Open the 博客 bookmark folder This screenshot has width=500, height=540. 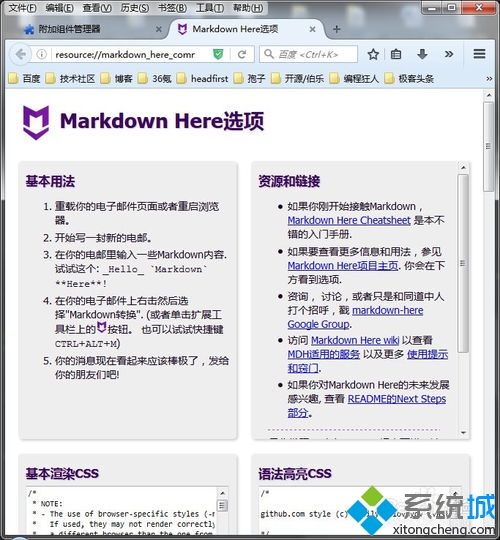[116, 79]
